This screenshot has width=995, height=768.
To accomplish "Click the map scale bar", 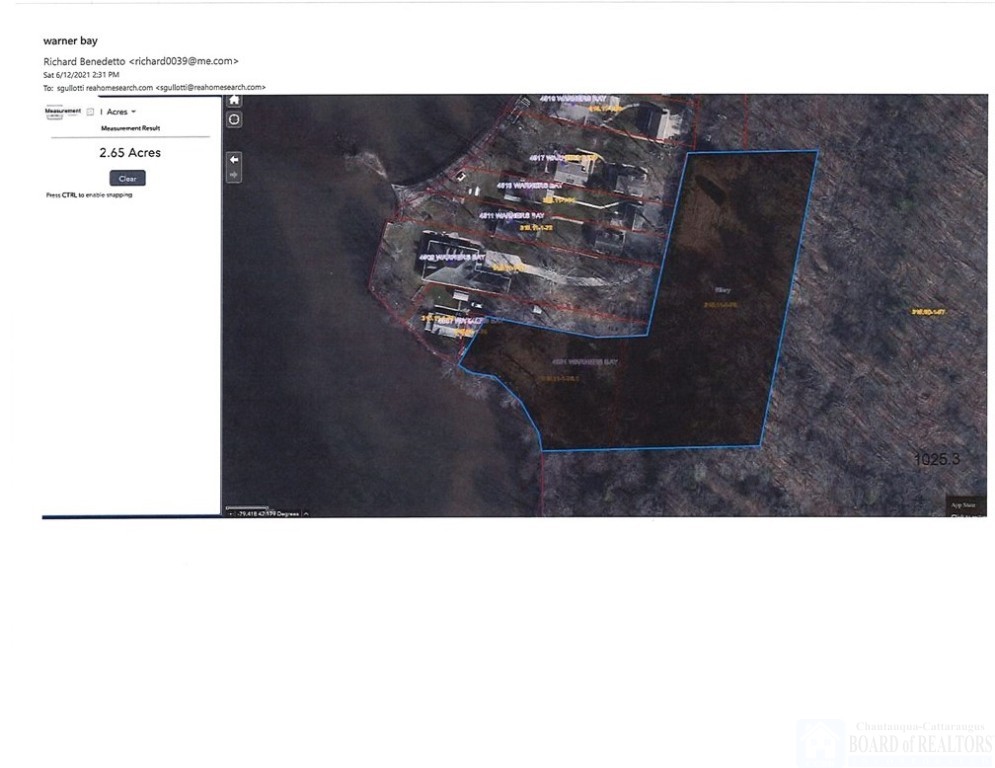I will click(x=247, y=509).
